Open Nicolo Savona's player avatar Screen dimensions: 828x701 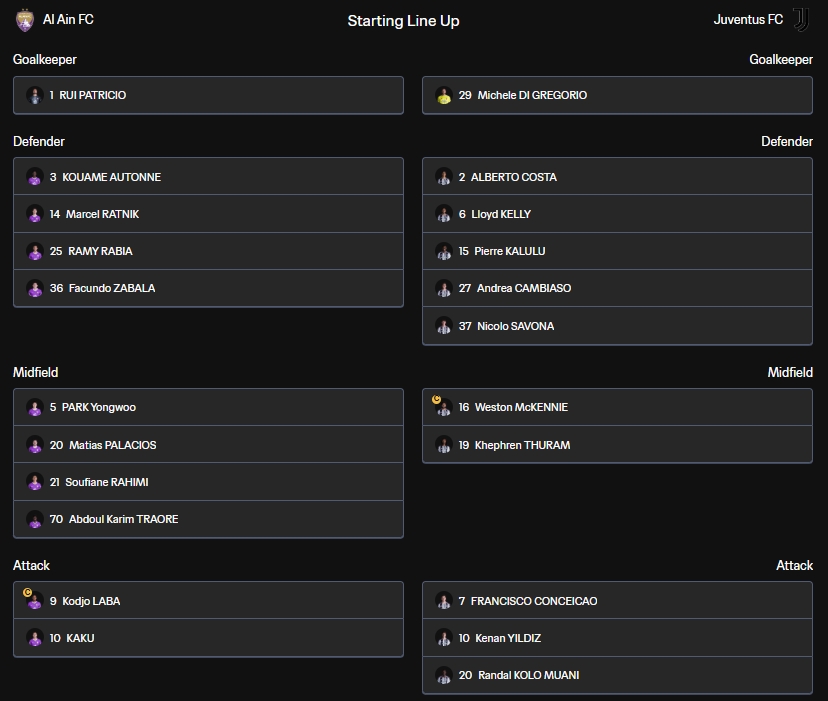pos(444,326)
